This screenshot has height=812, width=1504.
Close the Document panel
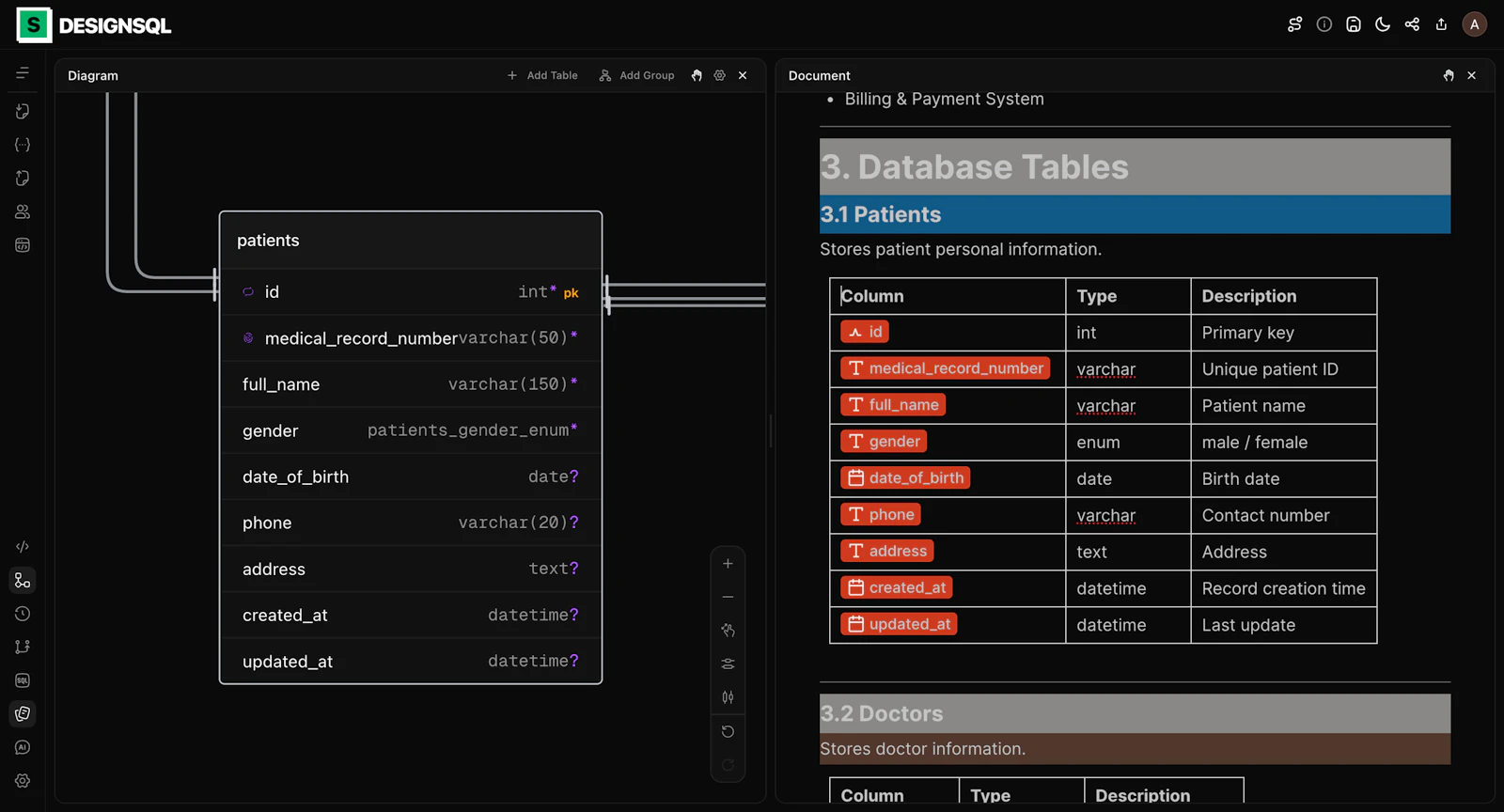pos(1472,75)
